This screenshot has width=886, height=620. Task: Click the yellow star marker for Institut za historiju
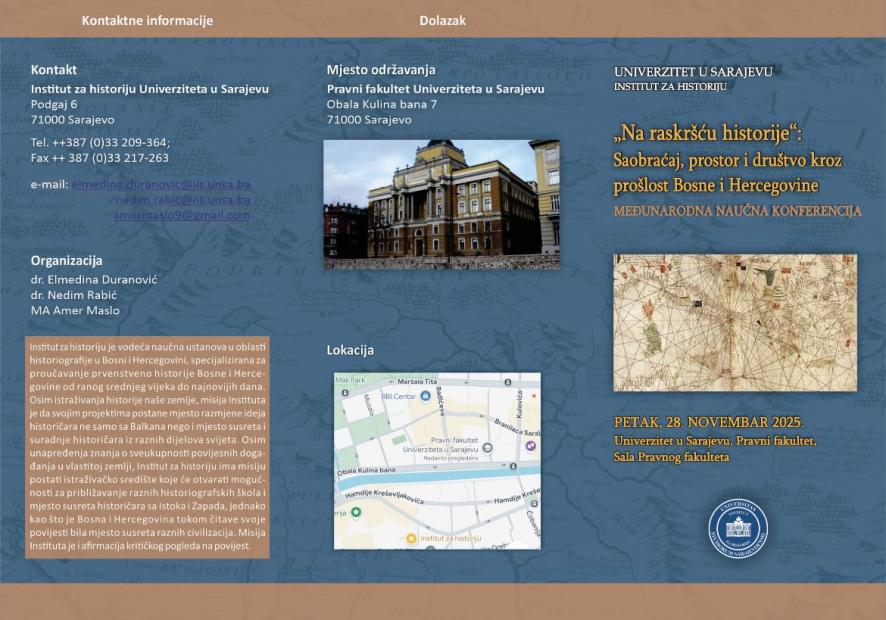pyautogui.click(x=411, y=537)
